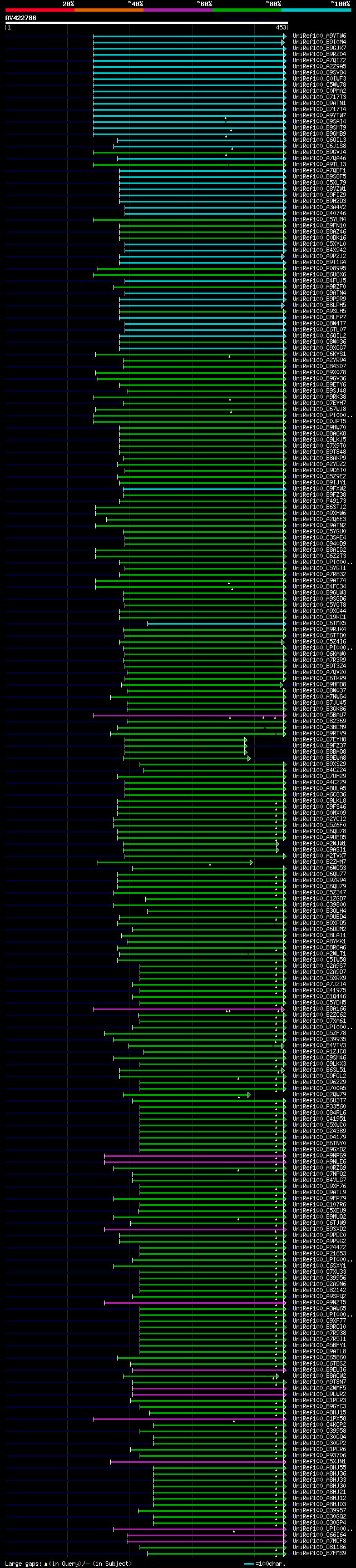Open hit UniRef100_Q9LWR2

[319, 1394]
